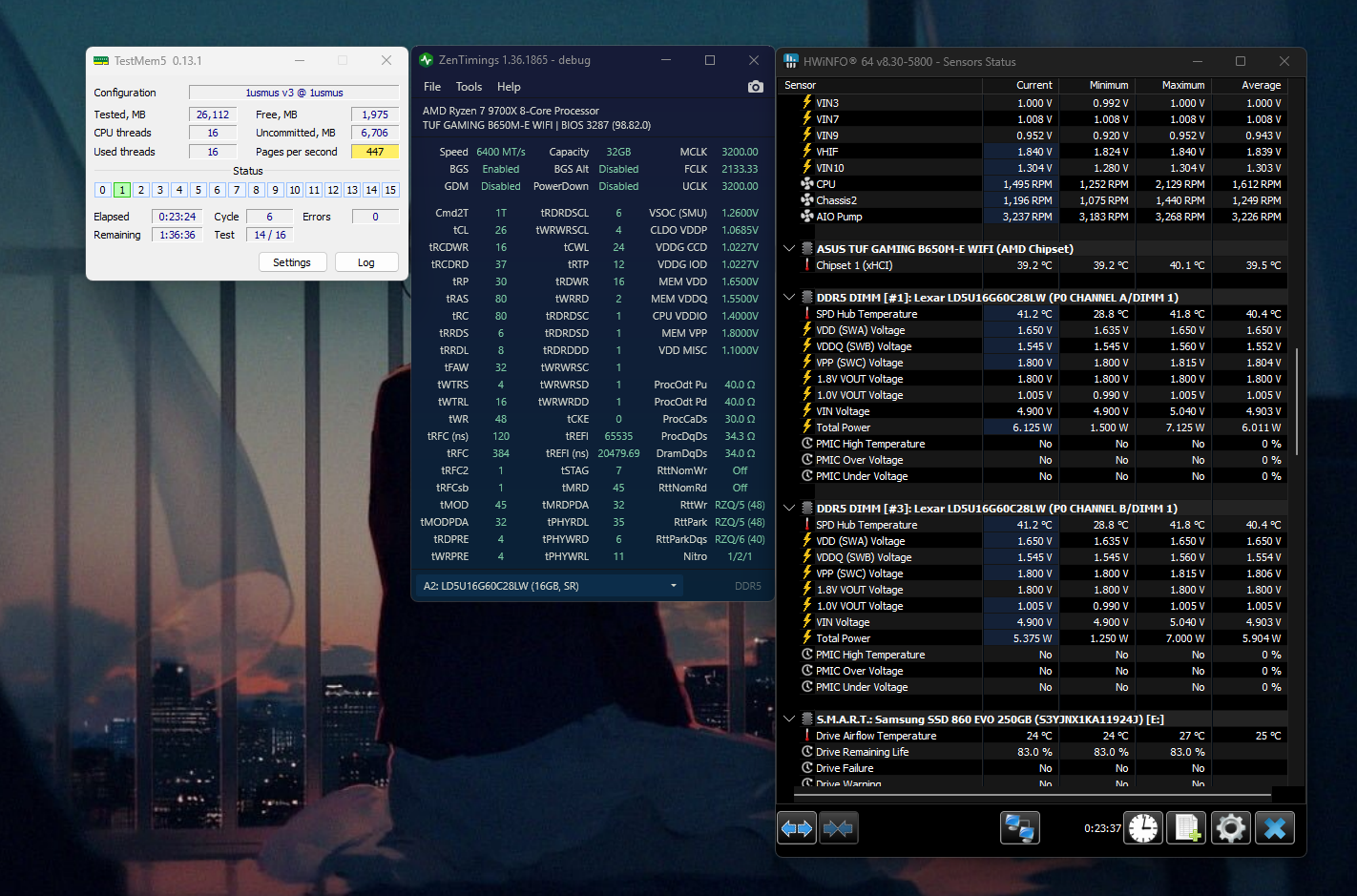The height and width of the screenshot is (896, 1357).
Task: Click the Elapsed time value 0:23:24
Action: 177,217
